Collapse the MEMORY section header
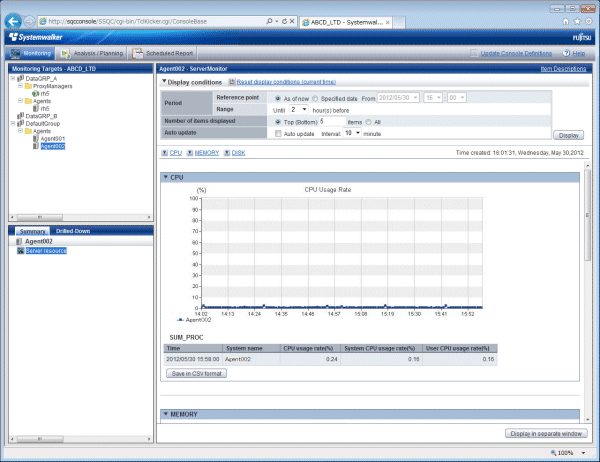This screenshot has width=600, height=462. point(166,414)
